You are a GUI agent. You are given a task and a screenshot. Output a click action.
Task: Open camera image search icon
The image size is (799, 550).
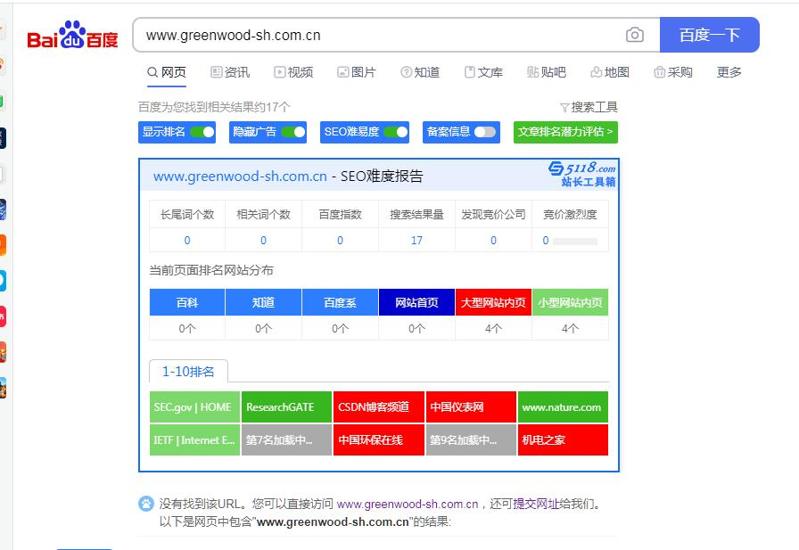coord(634,35)
